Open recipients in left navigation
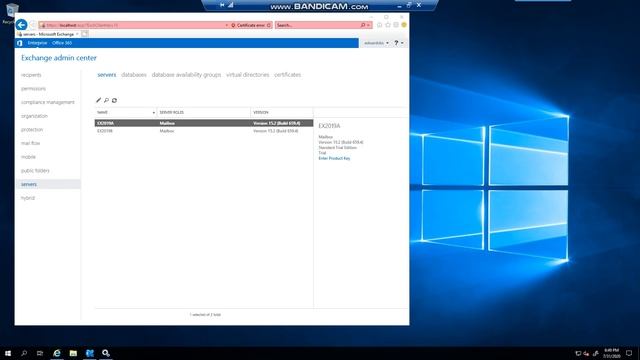 [x=31, y=75]
